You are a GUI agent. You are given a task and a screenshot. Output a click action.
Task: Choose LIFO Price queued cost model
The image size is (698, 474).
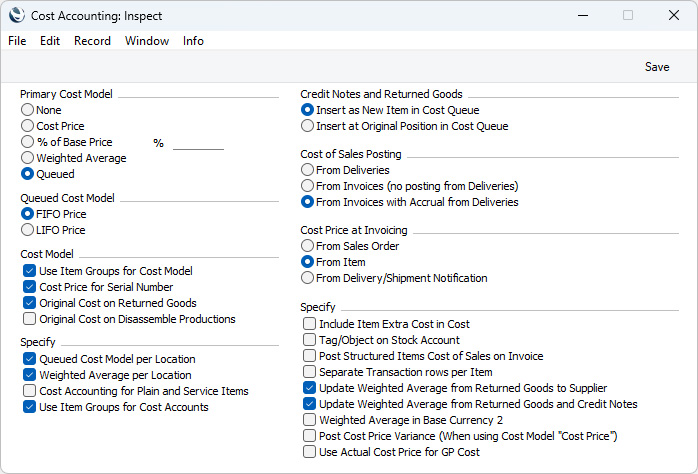click(x=28, y=230)
